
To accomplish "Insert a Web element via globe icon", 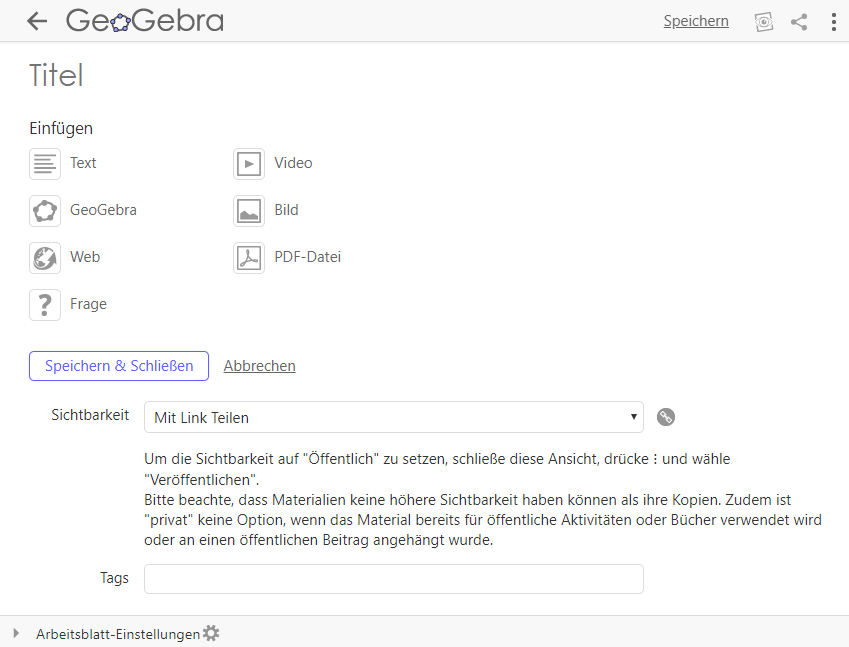I will pos(45,258).
